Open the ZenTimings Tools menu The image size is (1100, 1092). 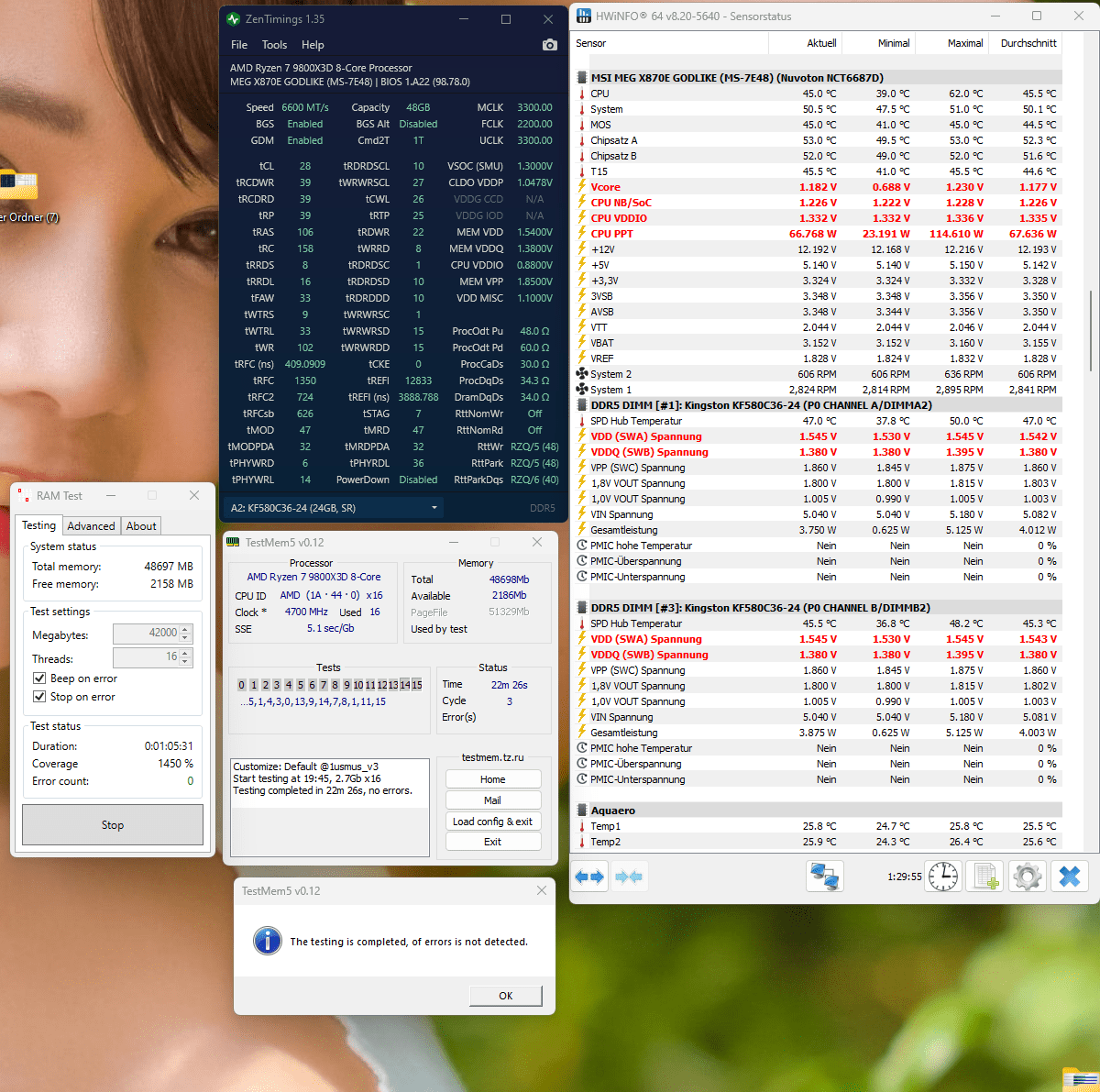click(x=274, y=45)
